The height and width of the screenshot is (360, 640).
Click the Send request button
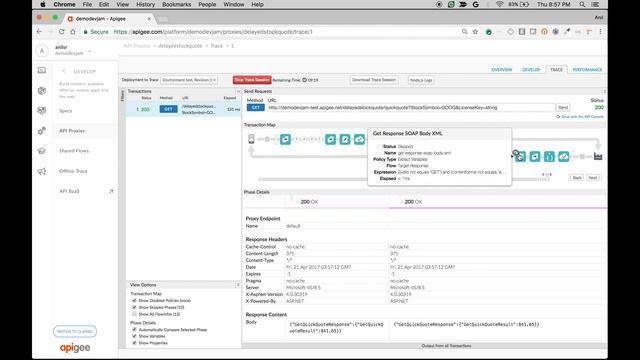pos(563,107)
